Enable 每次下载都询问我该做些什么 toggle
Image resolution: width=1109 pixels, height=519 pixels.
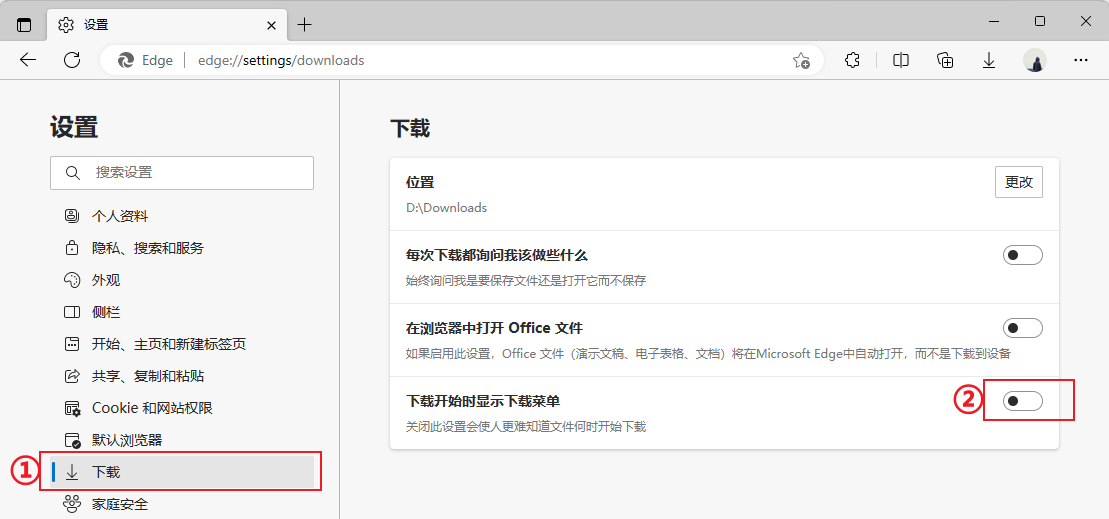(x=1022, y=255)
